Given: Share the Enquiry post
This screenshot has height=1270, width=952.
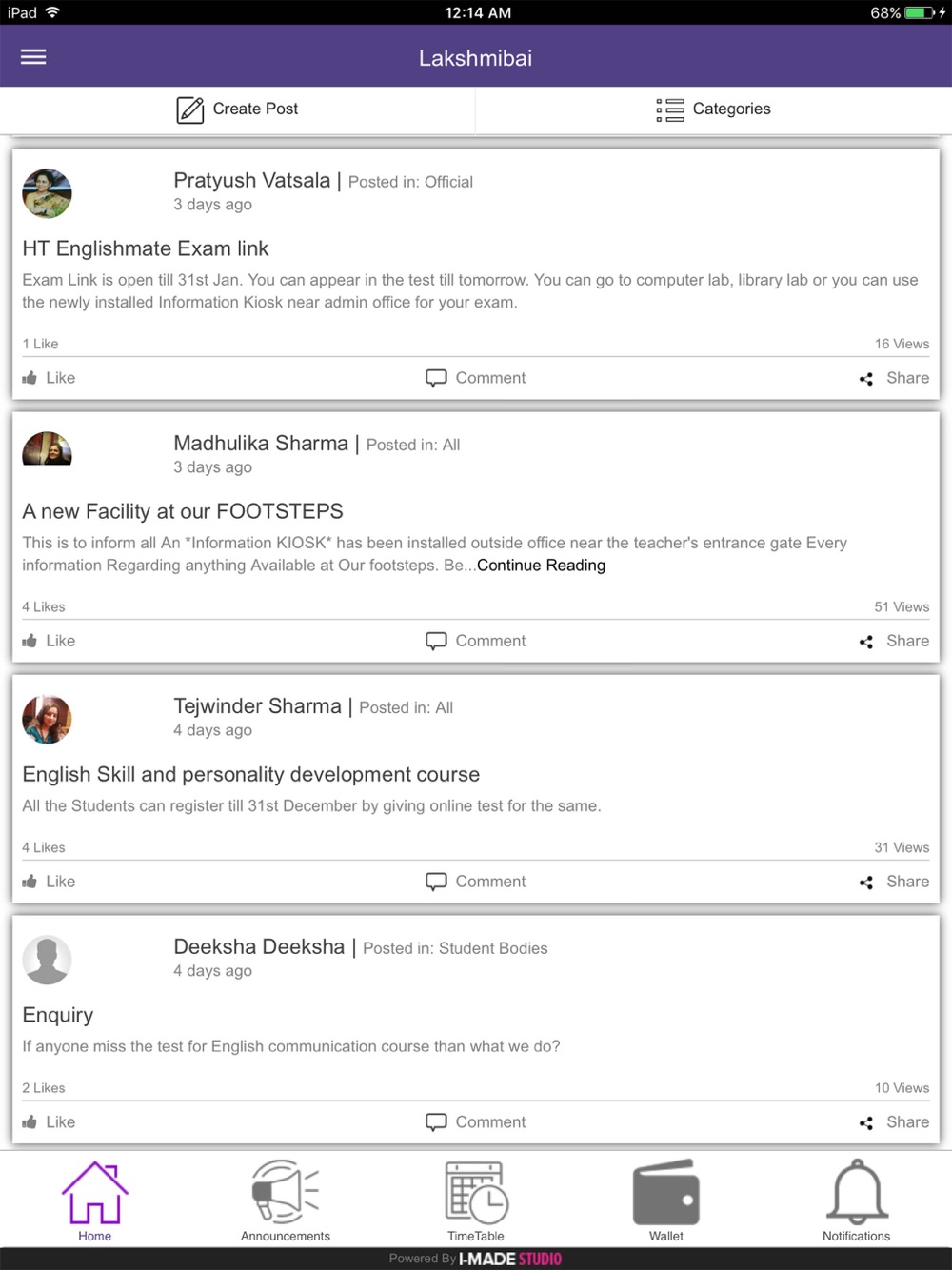Looking at the screenshot, I should click(x=894, y=1121).
